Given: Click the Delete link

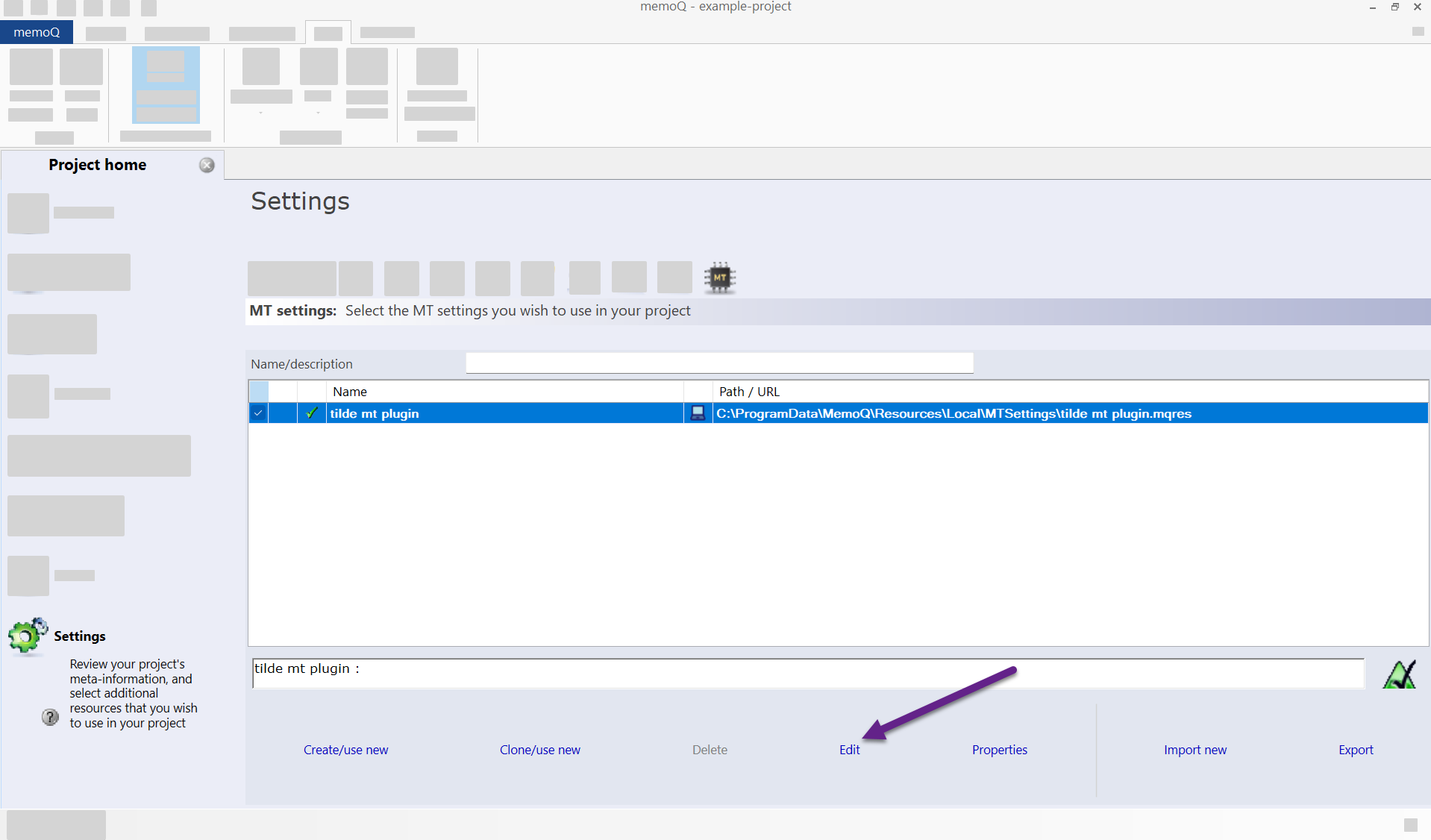Looking at the screenshot, I should 710,750.
